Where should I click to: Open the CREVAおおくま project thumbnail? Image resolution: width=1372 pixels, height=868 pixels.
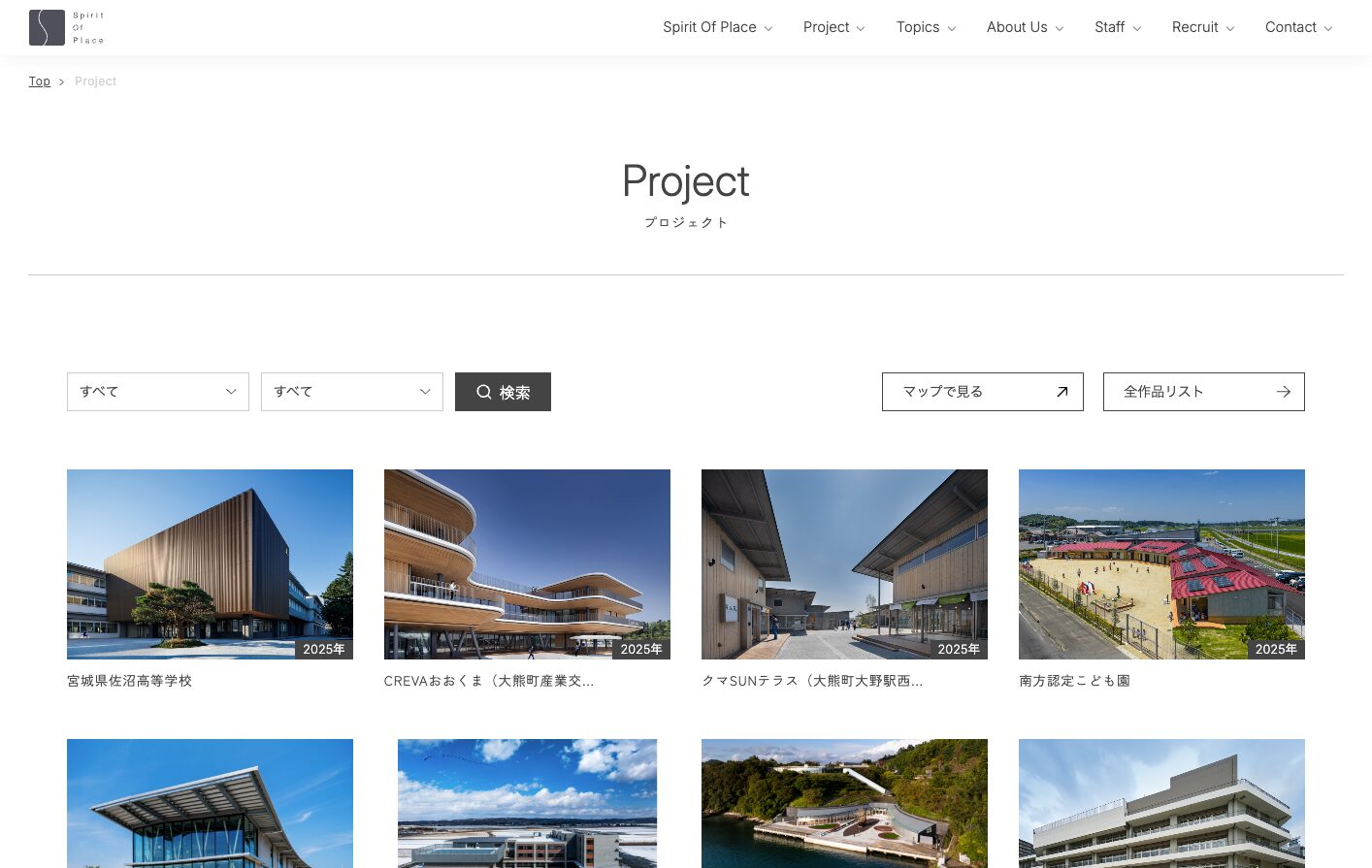527,563
